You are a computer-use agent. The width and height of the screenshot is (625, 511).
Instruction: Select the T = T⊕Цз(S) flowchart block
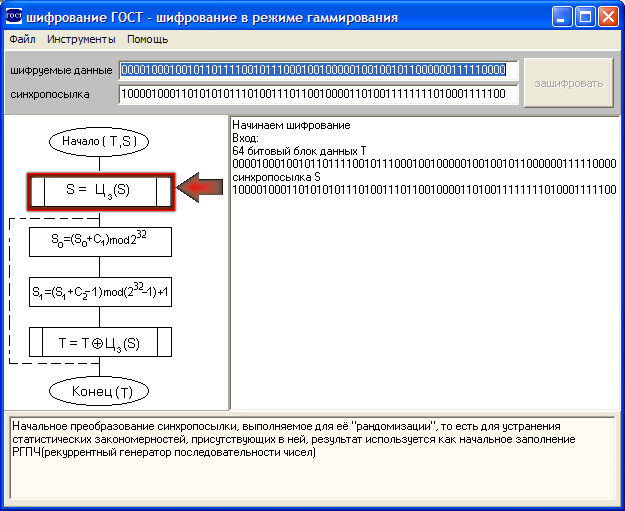[x=100, y=342]
